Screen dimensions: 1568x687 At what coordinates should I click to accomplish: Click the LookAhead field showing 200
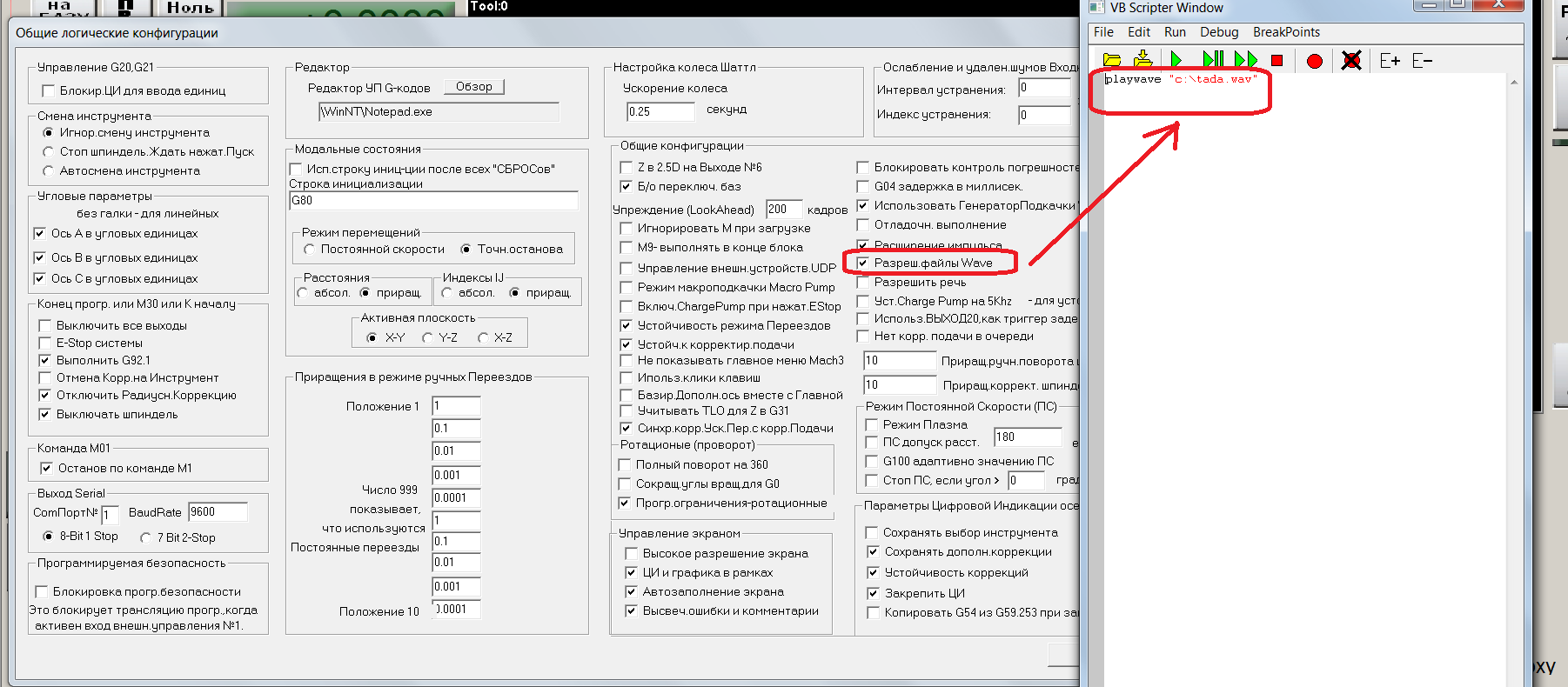(784, 210)
